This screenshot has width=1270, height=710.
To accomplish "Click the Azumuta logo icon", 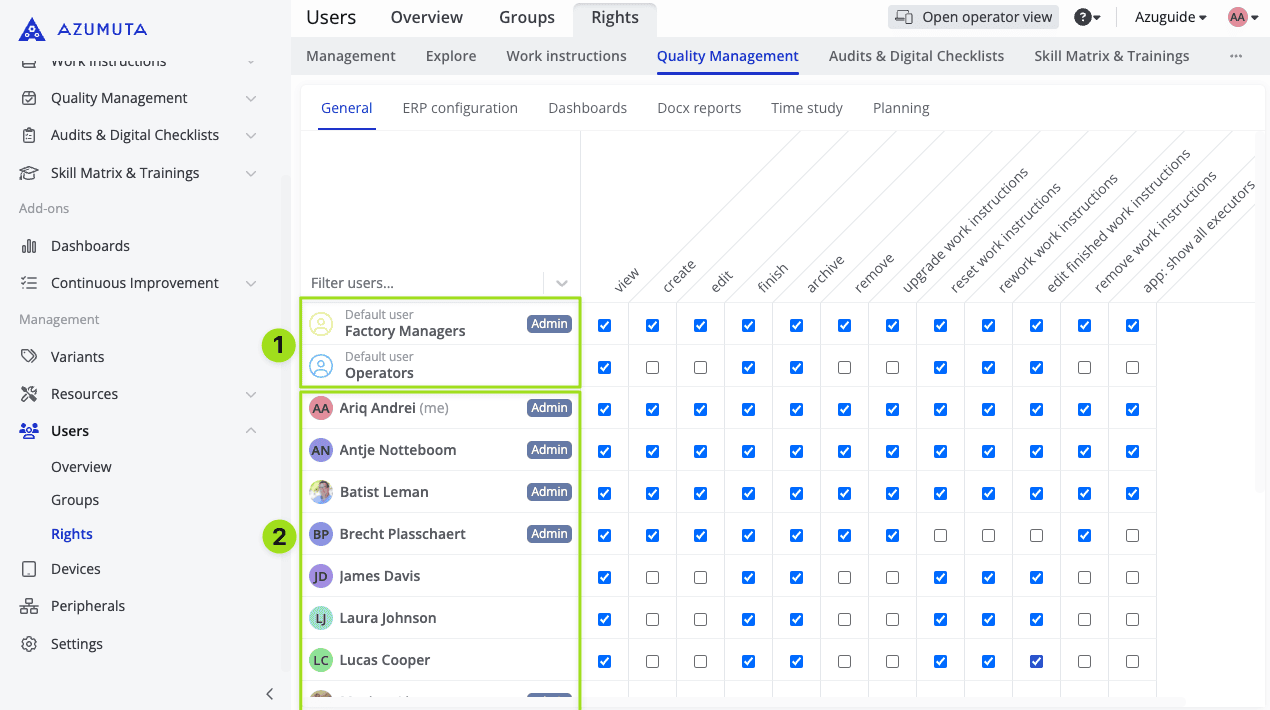I will (32, 30).
